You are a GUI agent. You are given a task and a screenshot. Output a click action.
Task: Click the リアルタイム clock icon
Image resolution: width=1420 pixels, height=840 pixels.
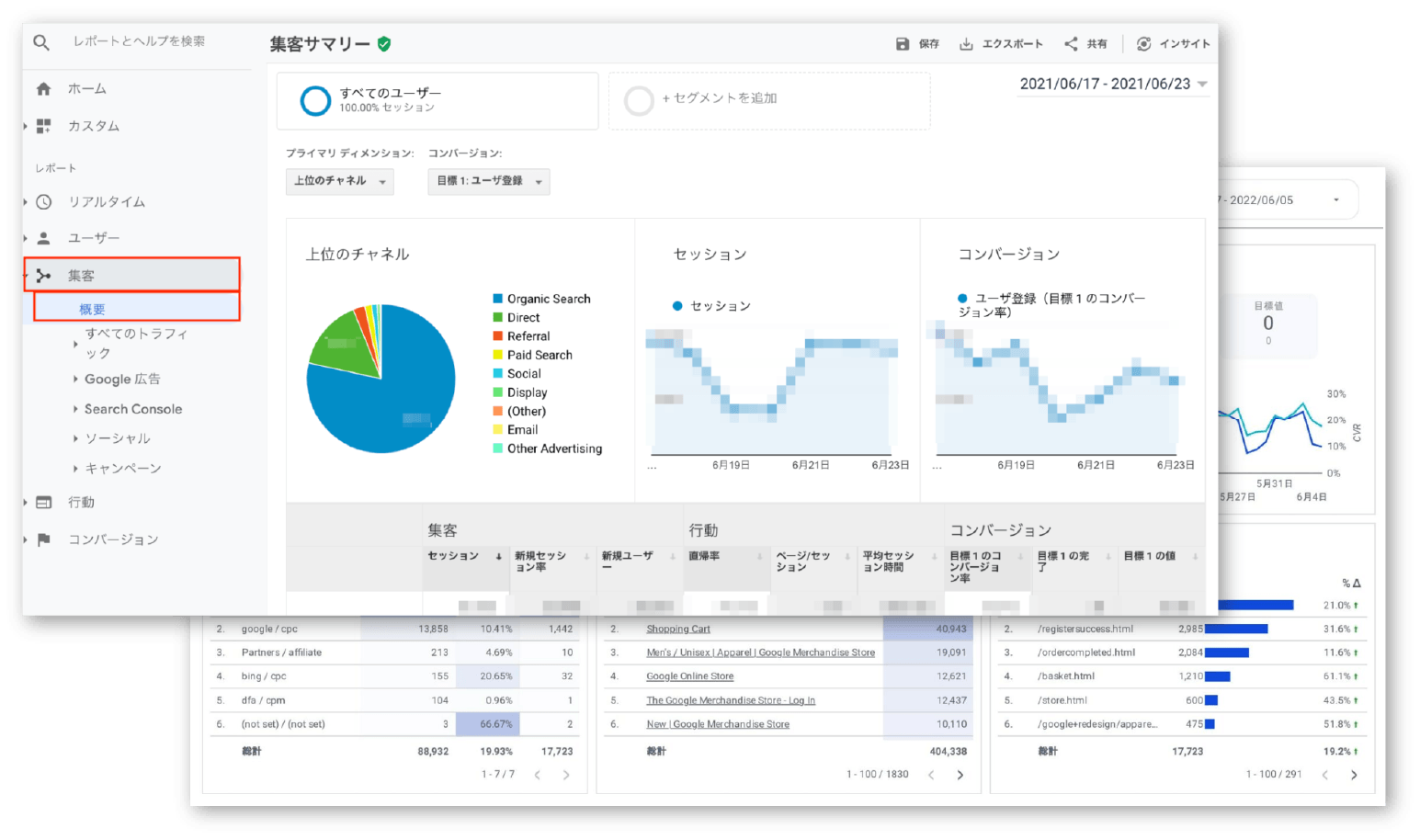tap(43, 202)
